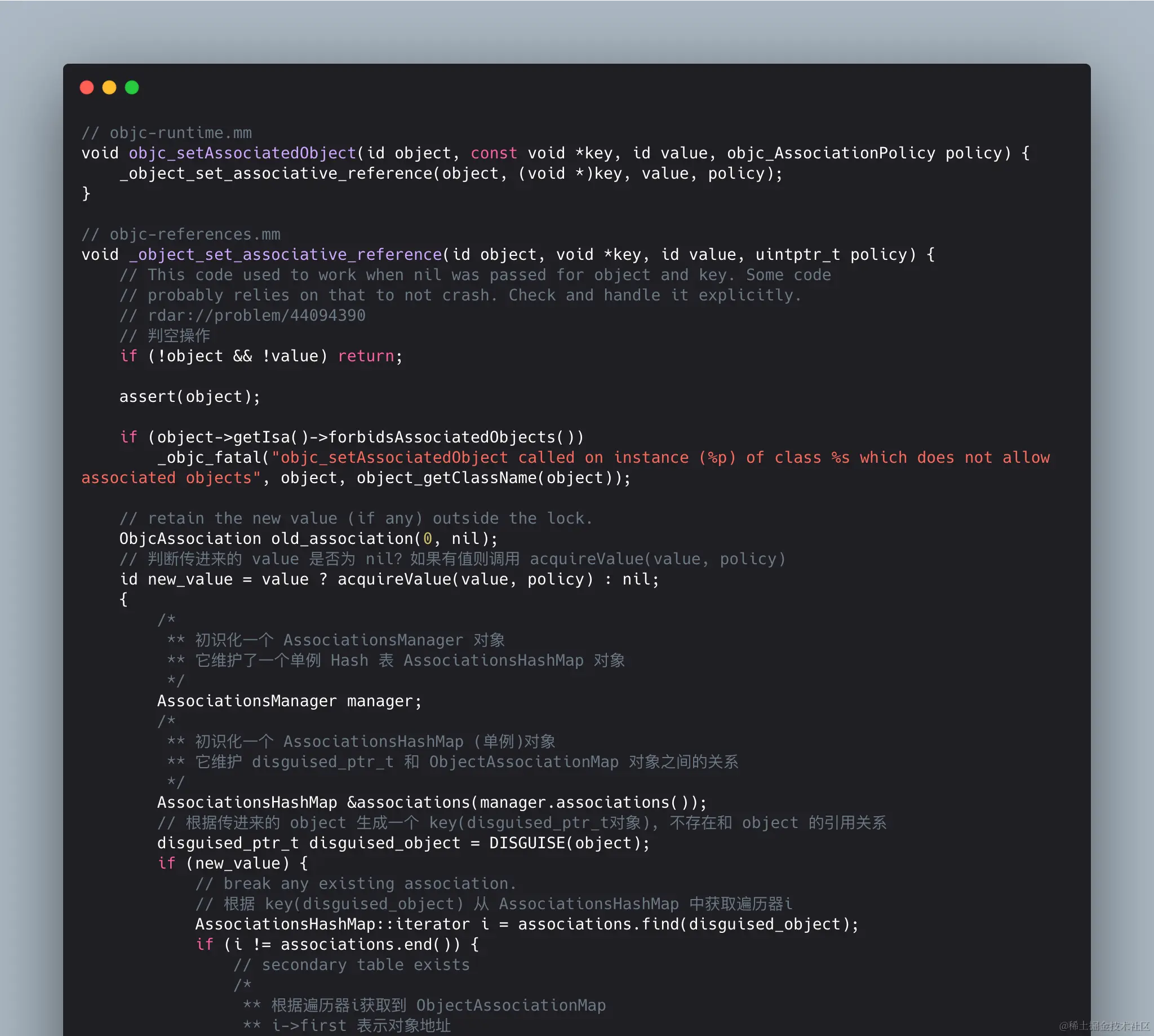1154x1036 pixels.
Task: Click the acquireValue call in new_value line
Action: [x=394, y=579]
